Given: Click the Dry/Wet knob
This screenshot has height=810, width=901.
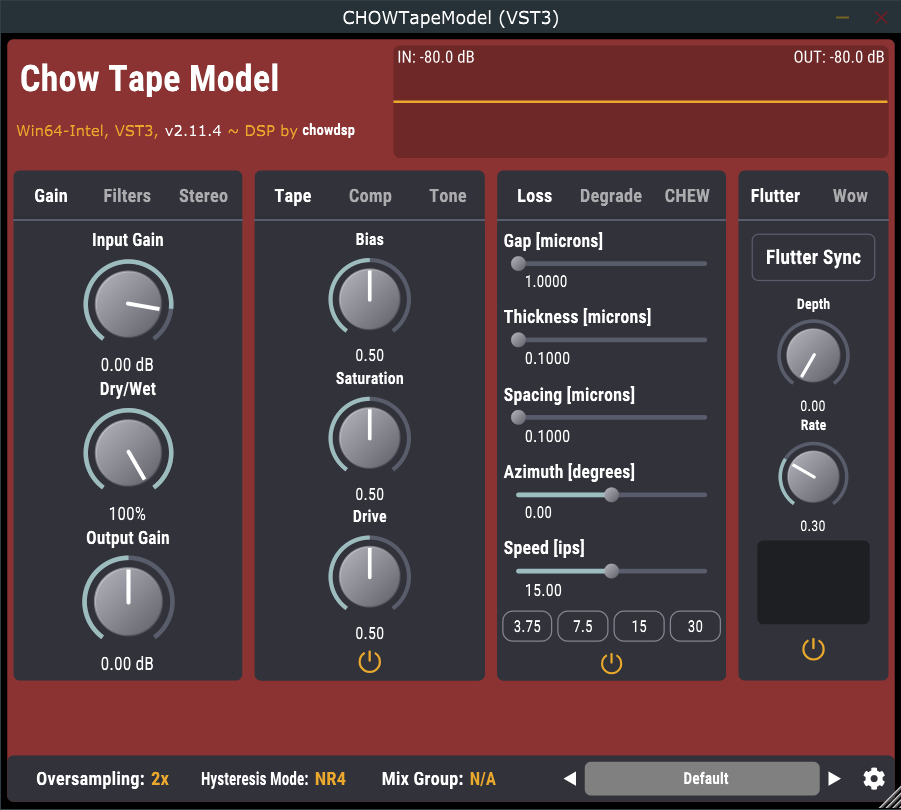Looking at the screenshot, I should [x=128, y=453].
